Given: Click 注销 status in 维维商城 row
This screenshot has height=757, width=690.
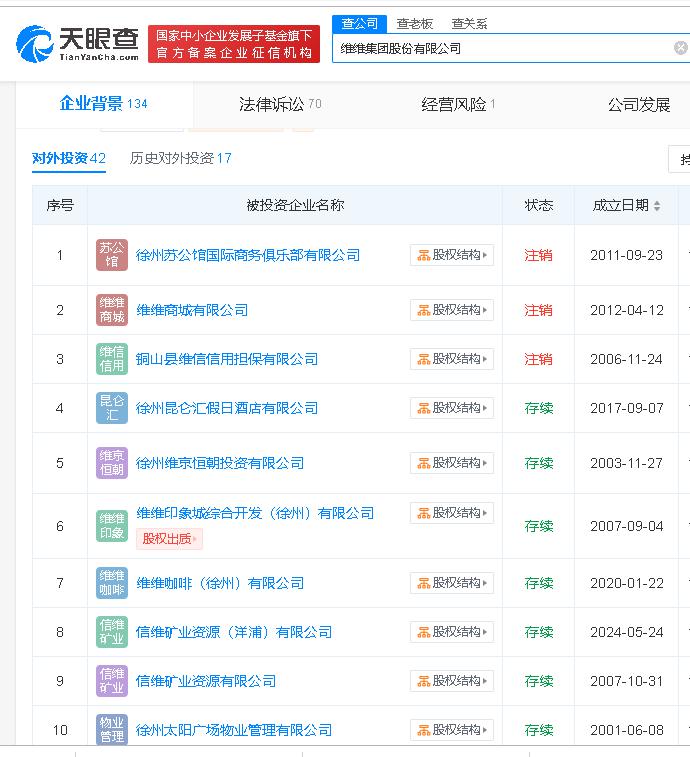Looking at the screenshot, I should 538,310.
